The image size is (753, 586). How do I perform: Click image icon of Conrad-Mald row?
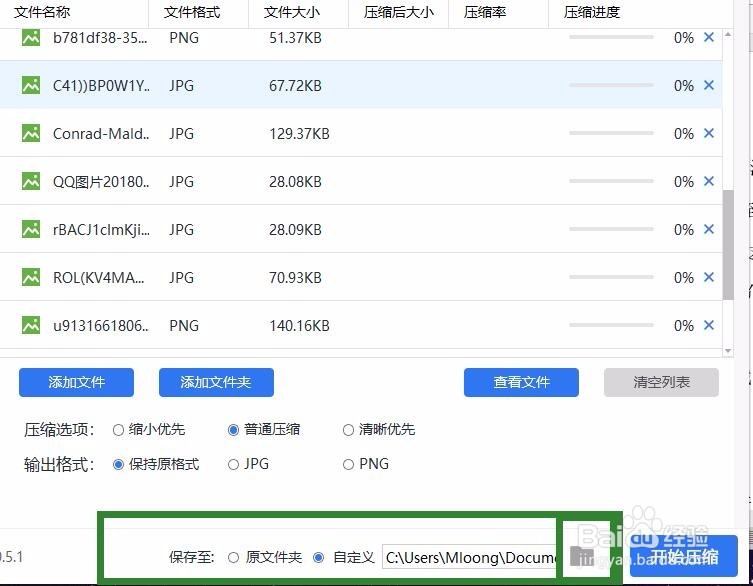31,133
